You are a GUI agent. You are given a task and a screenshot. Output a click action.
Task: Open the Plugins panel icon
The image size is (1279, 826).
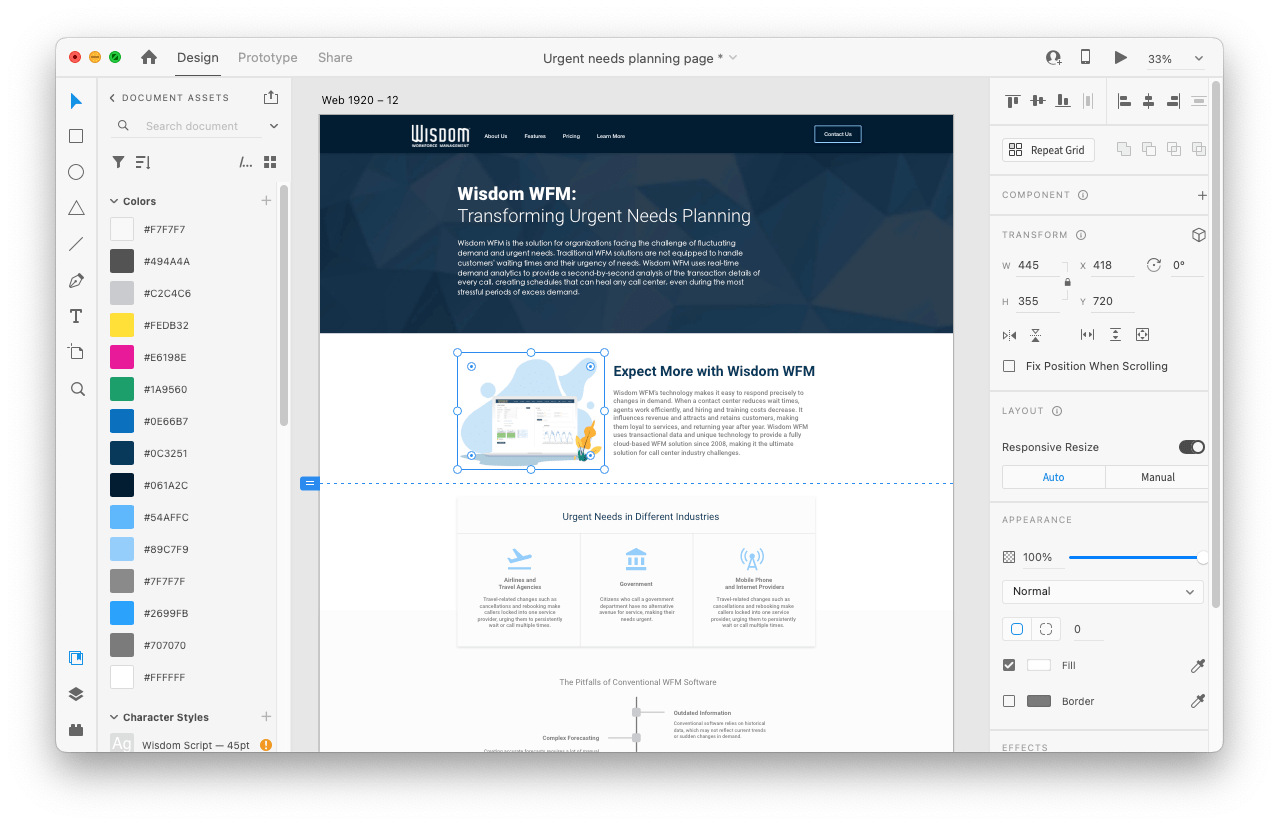(76, 730)
